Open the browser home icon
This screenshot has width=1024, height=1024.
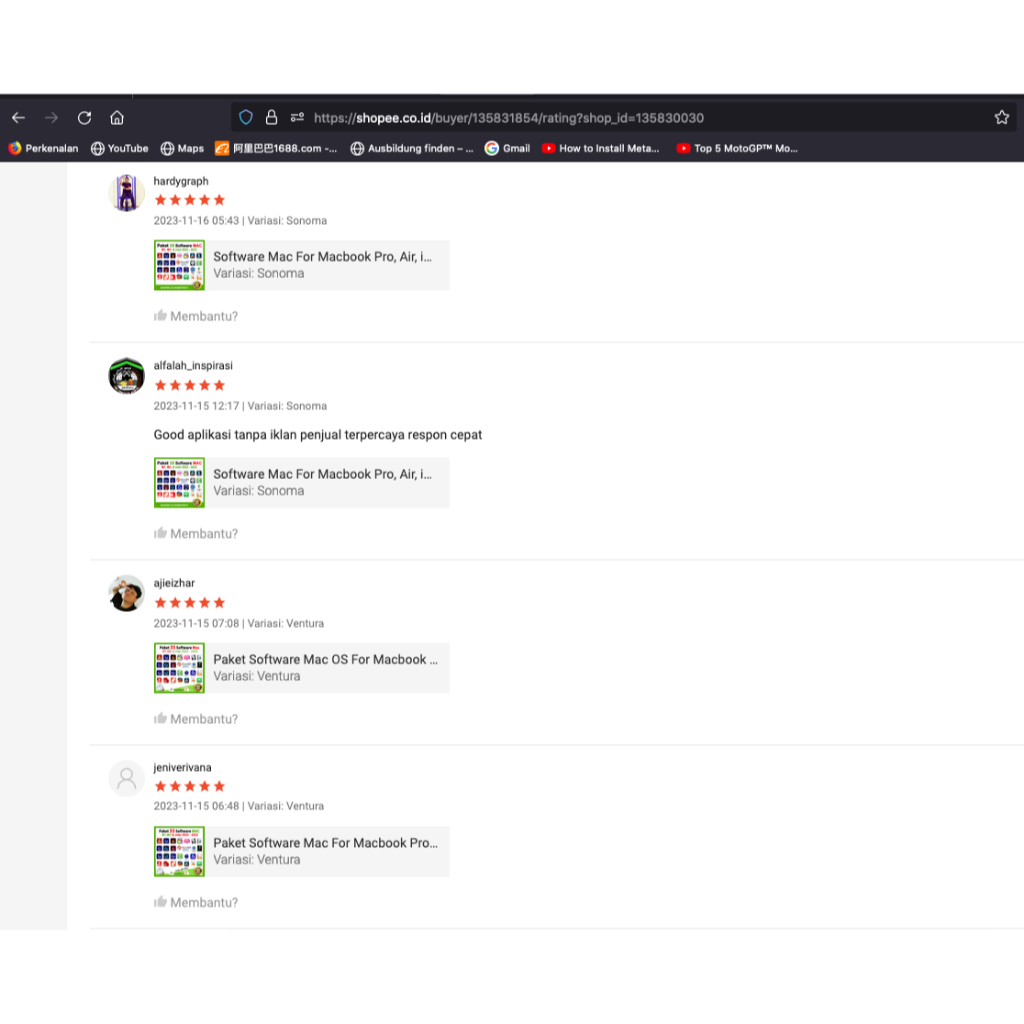(117, 118)
